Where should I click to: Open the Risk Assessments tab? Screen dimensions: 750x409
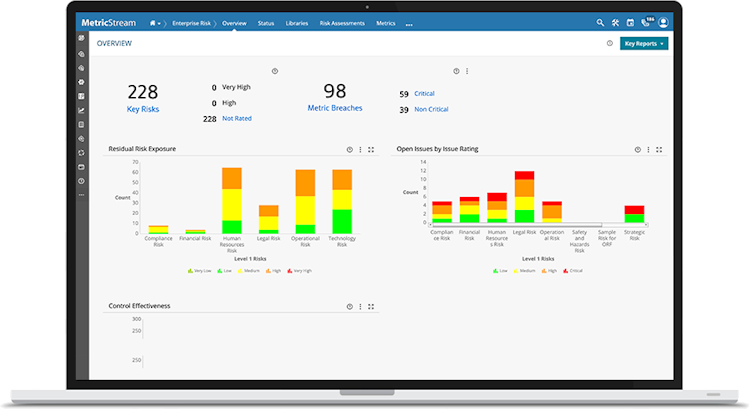[x=342, y=23]
